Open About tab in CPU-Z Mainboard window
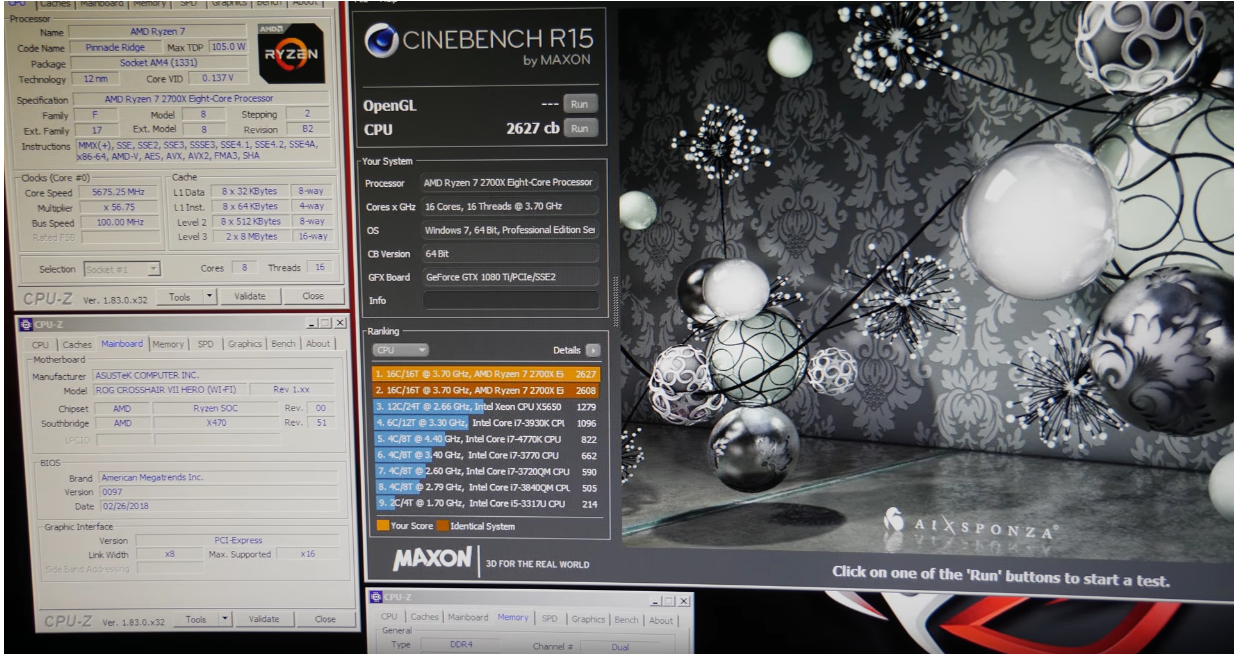1234x654 pixels. [318, 344]
